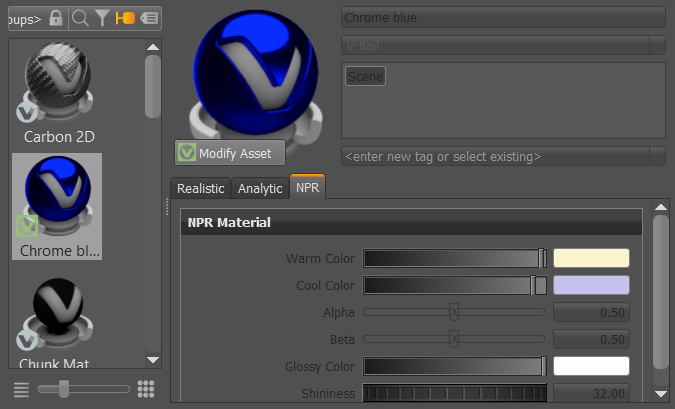Click asset badge on Chunk Mat thumbnail
The width and height of the screenshot is (675, 409).
pos(27,340)
